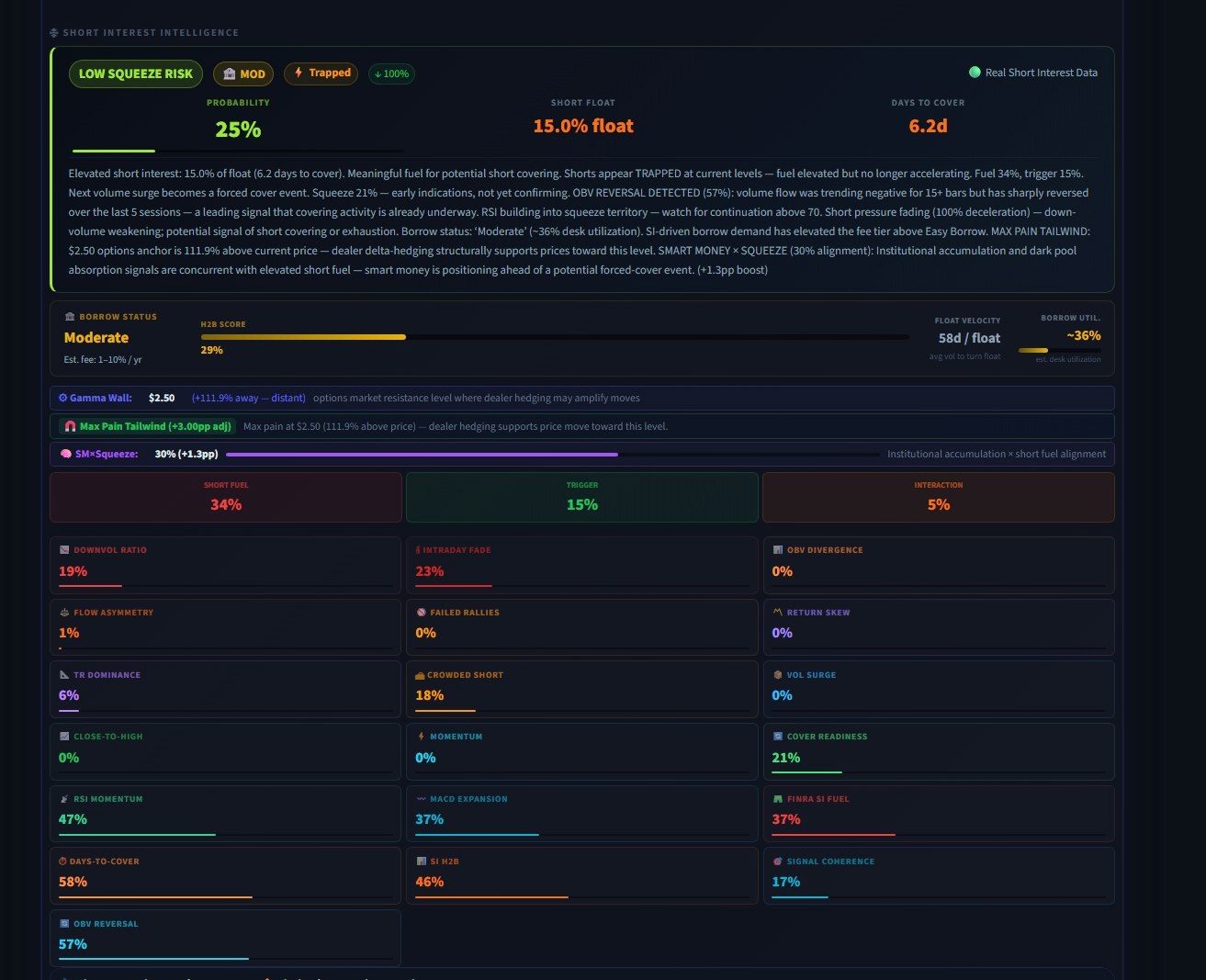The height and width of the screenshot is (980, 1206).
Task: Click the bank icon beside Borrow Status
Action: pyautogui.click(x=69, y=316)
